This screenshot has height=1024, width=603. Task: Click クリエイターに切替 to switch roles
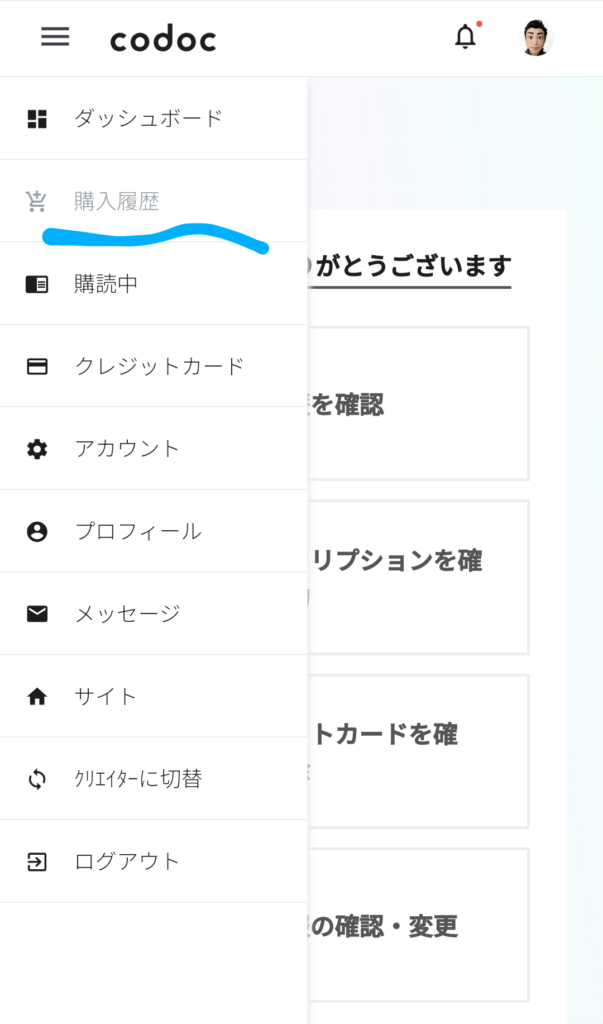click(140, 780)
